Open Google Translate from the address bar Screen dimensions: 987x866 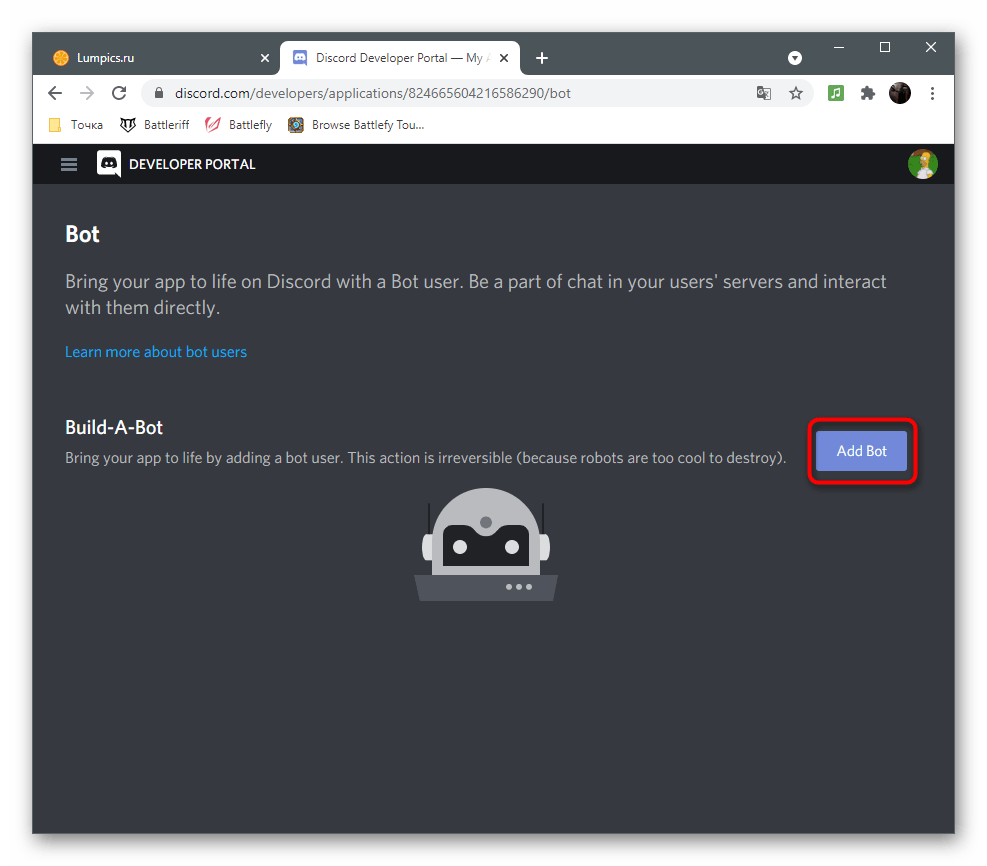click(764, 92)
